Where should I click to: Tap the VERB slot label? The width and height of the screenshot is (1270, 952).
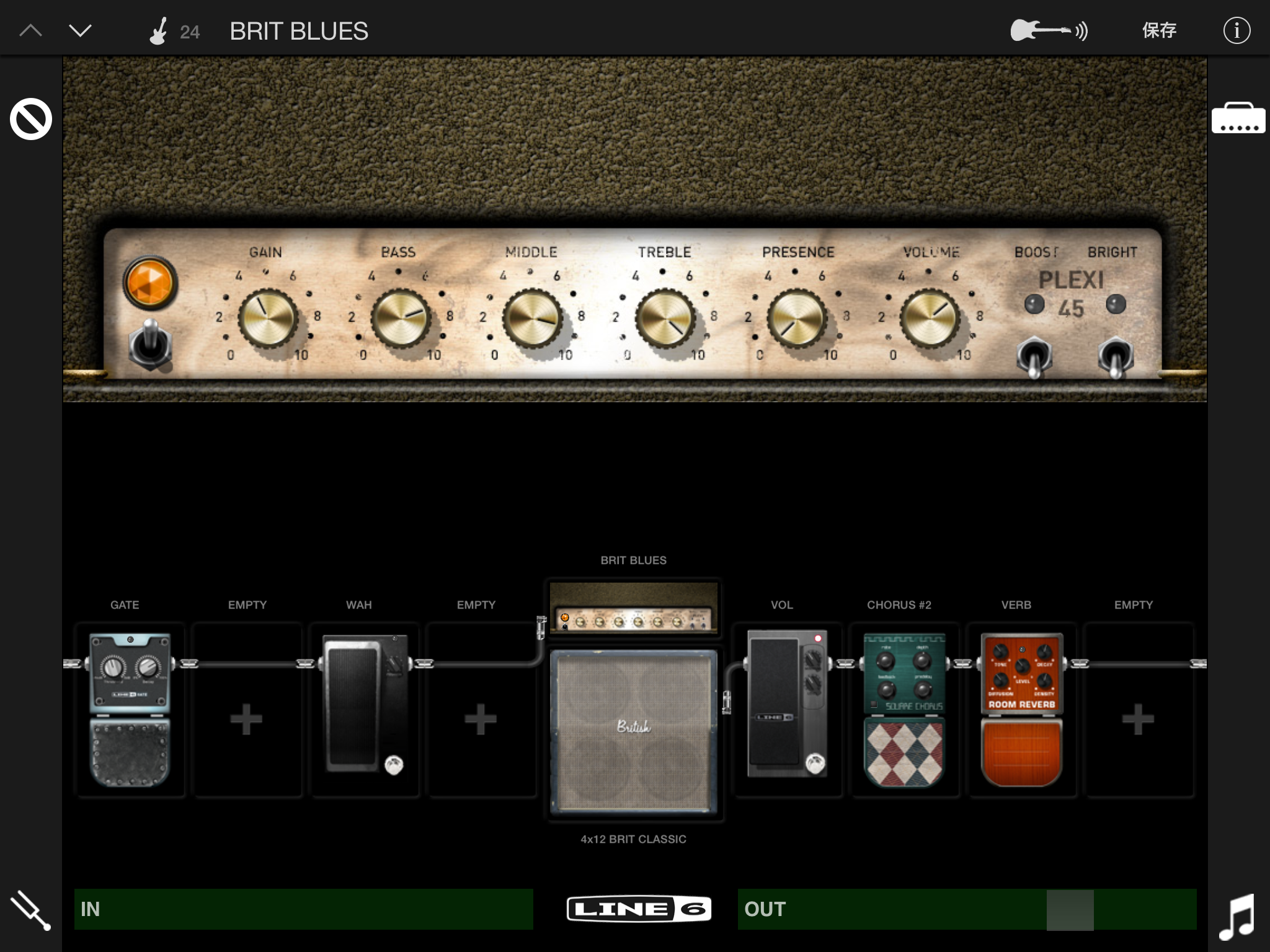pos(1016,605)
